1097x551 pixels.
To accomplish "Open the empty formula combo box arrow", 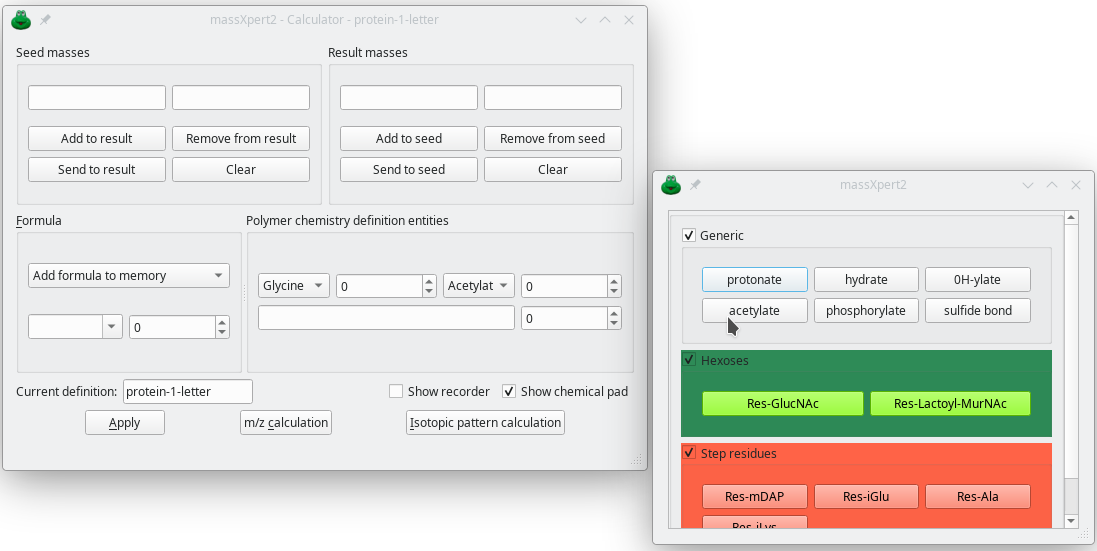I will pyautogui.click(x=112, y=327).
